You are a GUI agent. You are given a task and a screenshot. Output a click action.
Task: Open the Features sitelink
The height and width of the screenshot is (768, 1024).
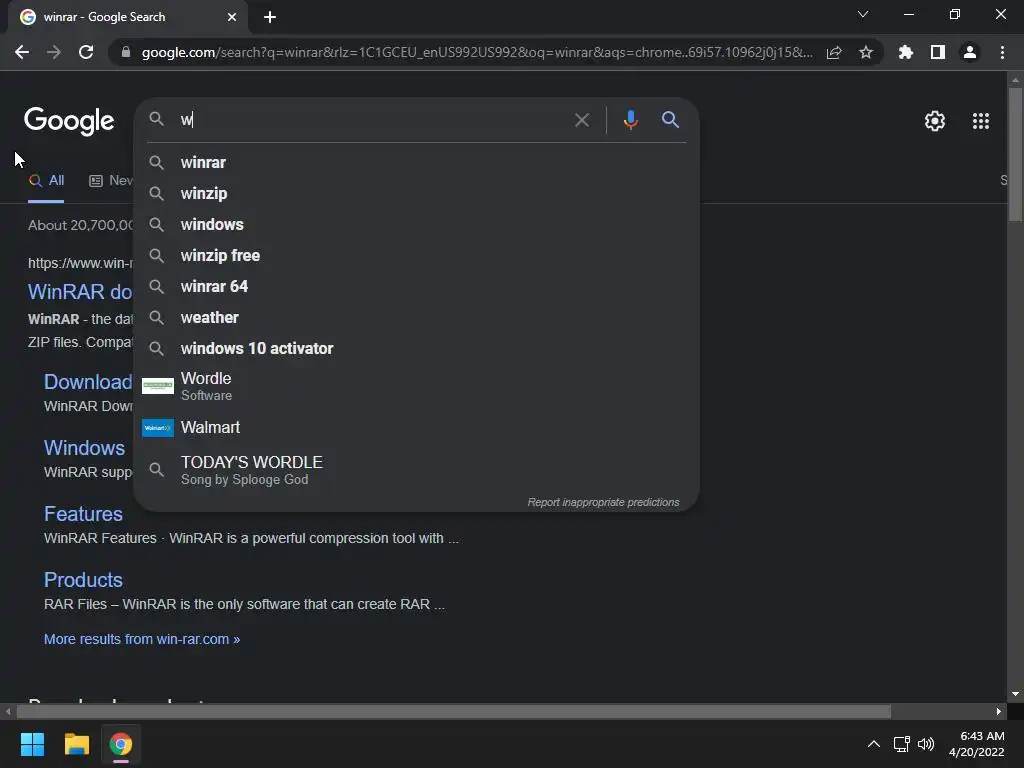[x=83, y=514]
